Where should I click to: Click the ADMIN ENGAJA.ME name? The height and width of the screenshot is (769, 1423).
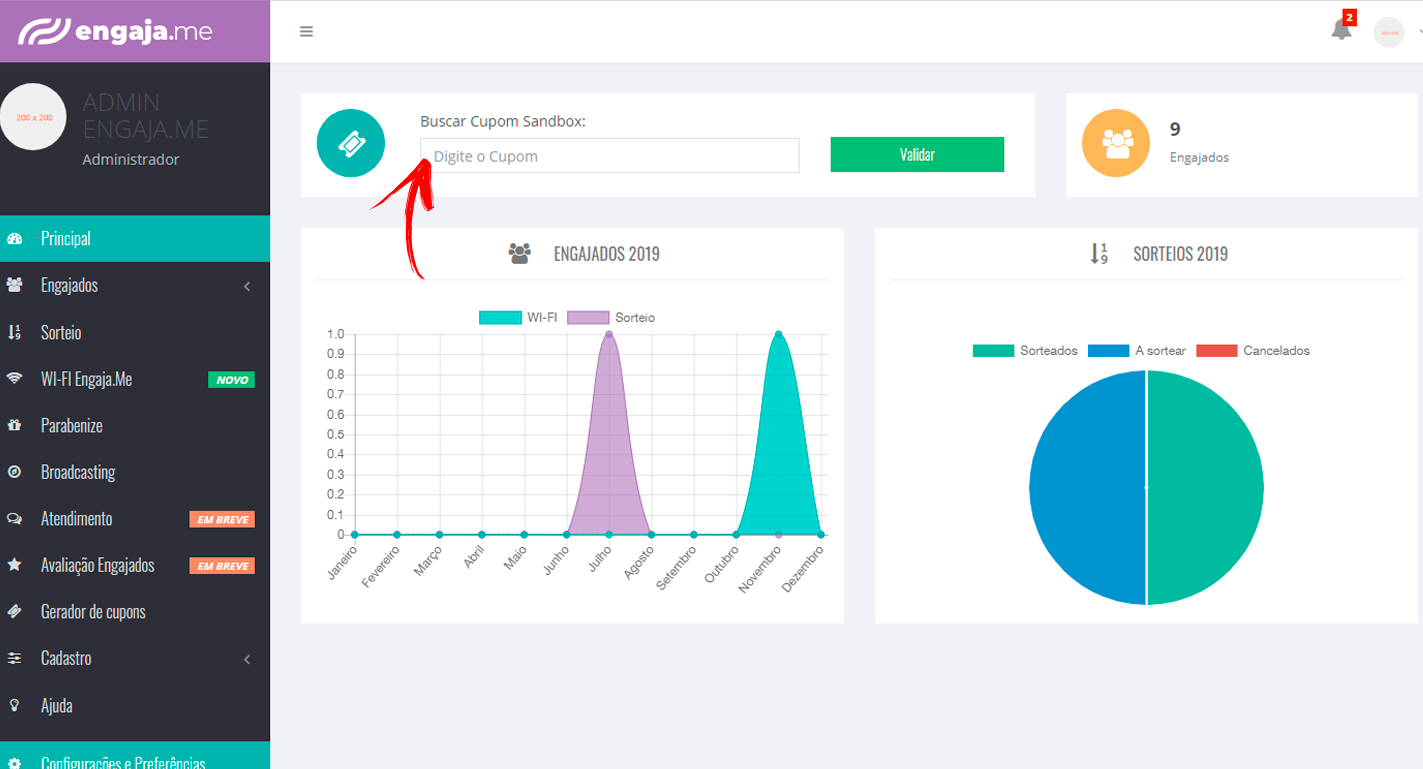click(146, 116)
